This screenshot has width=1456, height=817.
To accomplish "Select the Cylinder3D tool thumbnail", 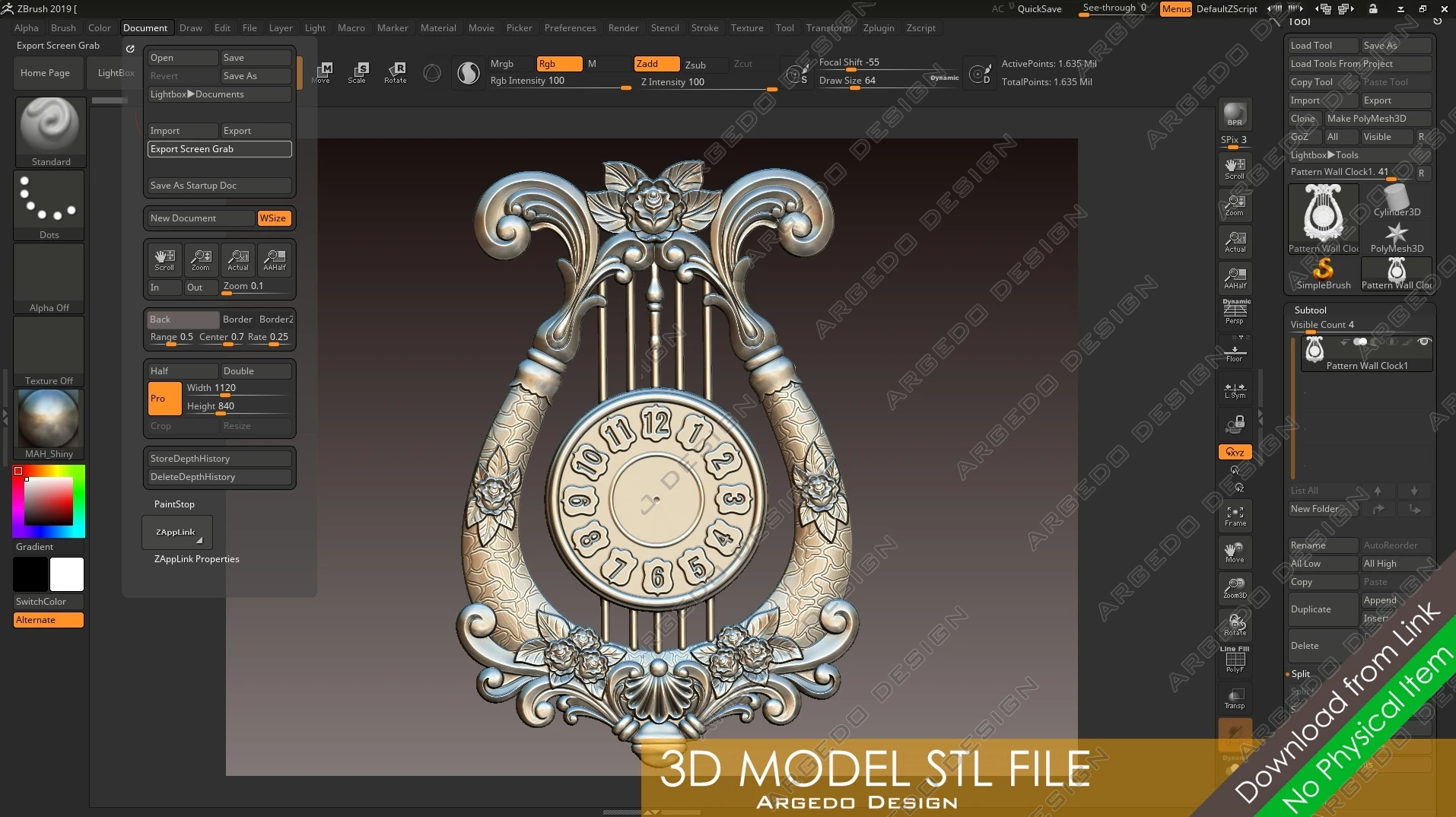I will point(1397,202).
